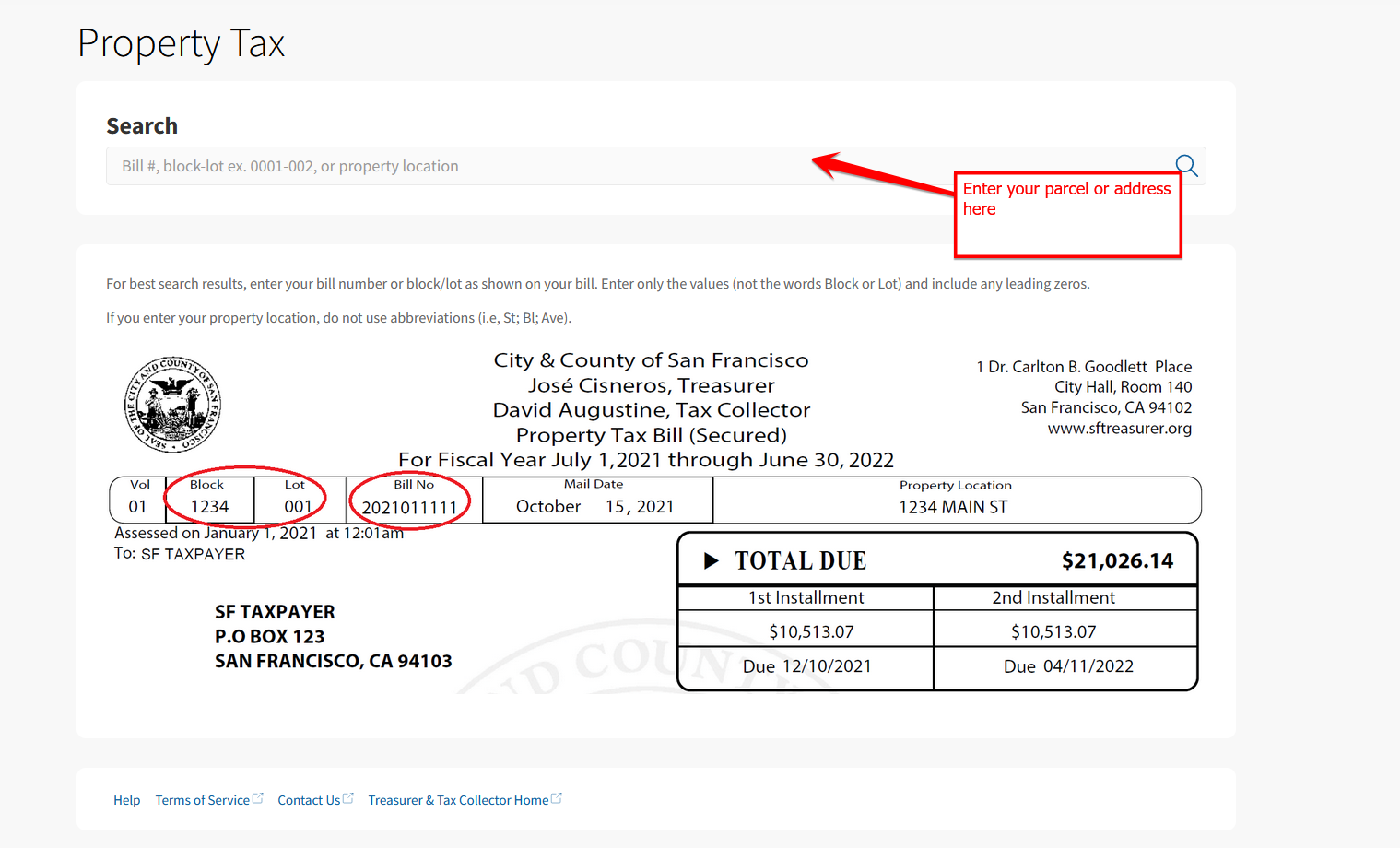Click the Property Tax page heading
Screen dimensions: 1400x848
[182, 43]
